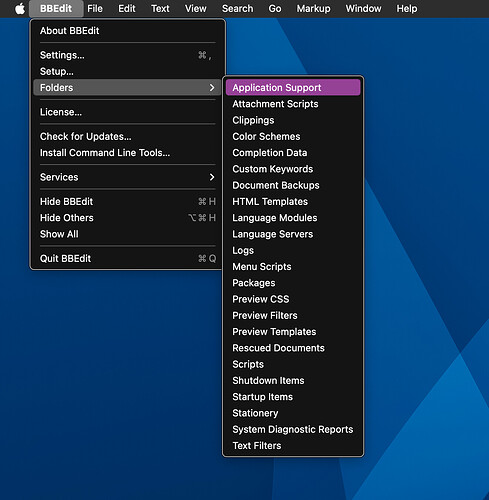Open the Edit menu

pos(127,9)
